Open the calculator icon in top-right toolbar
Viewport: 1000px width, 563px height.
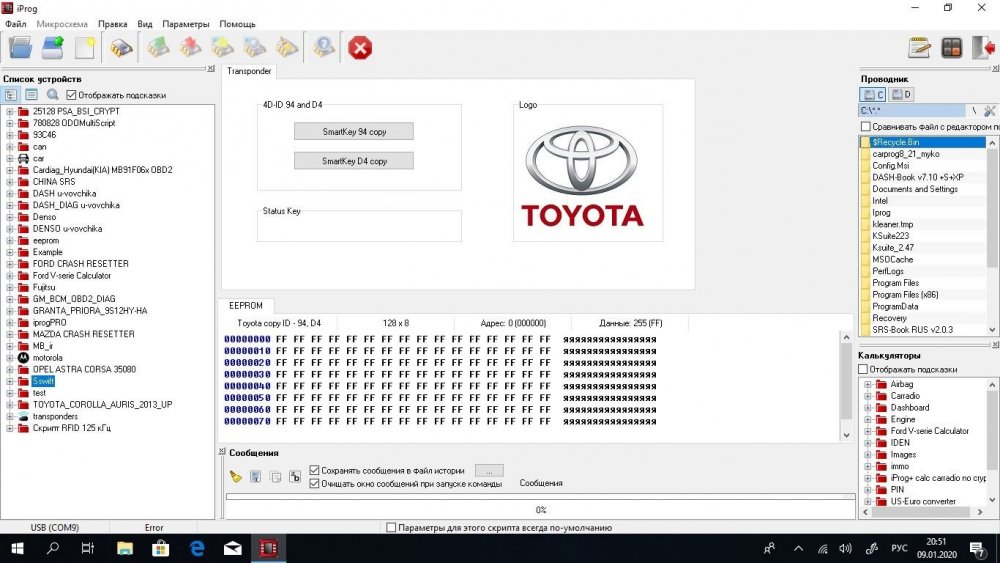tap(951, 47)
